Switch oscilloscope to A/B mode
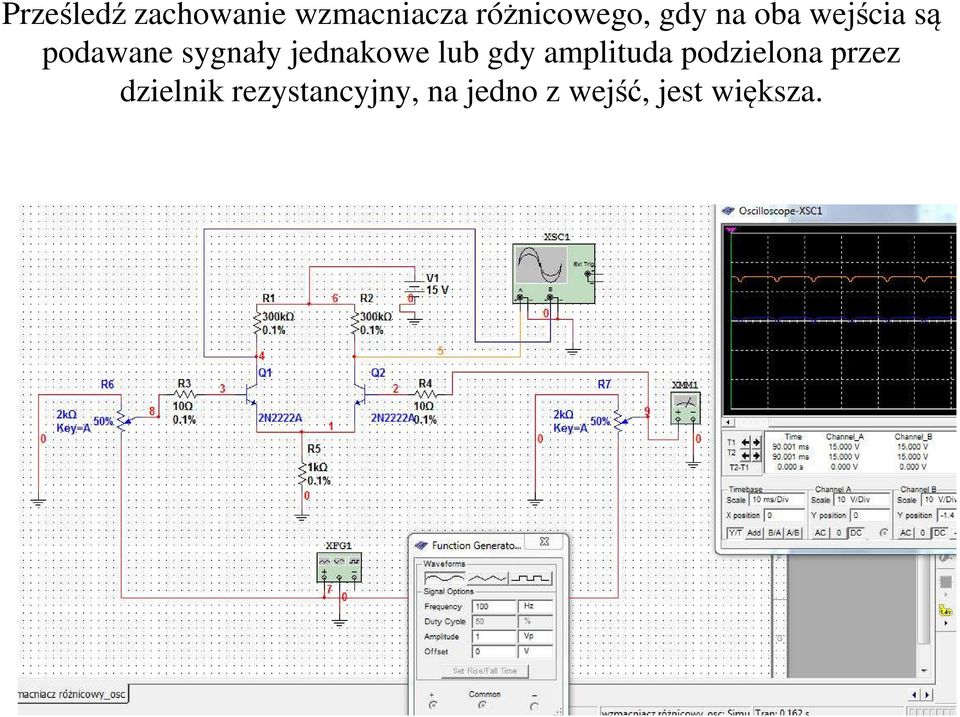Screen dimensions: 960x717 point(793,533)
